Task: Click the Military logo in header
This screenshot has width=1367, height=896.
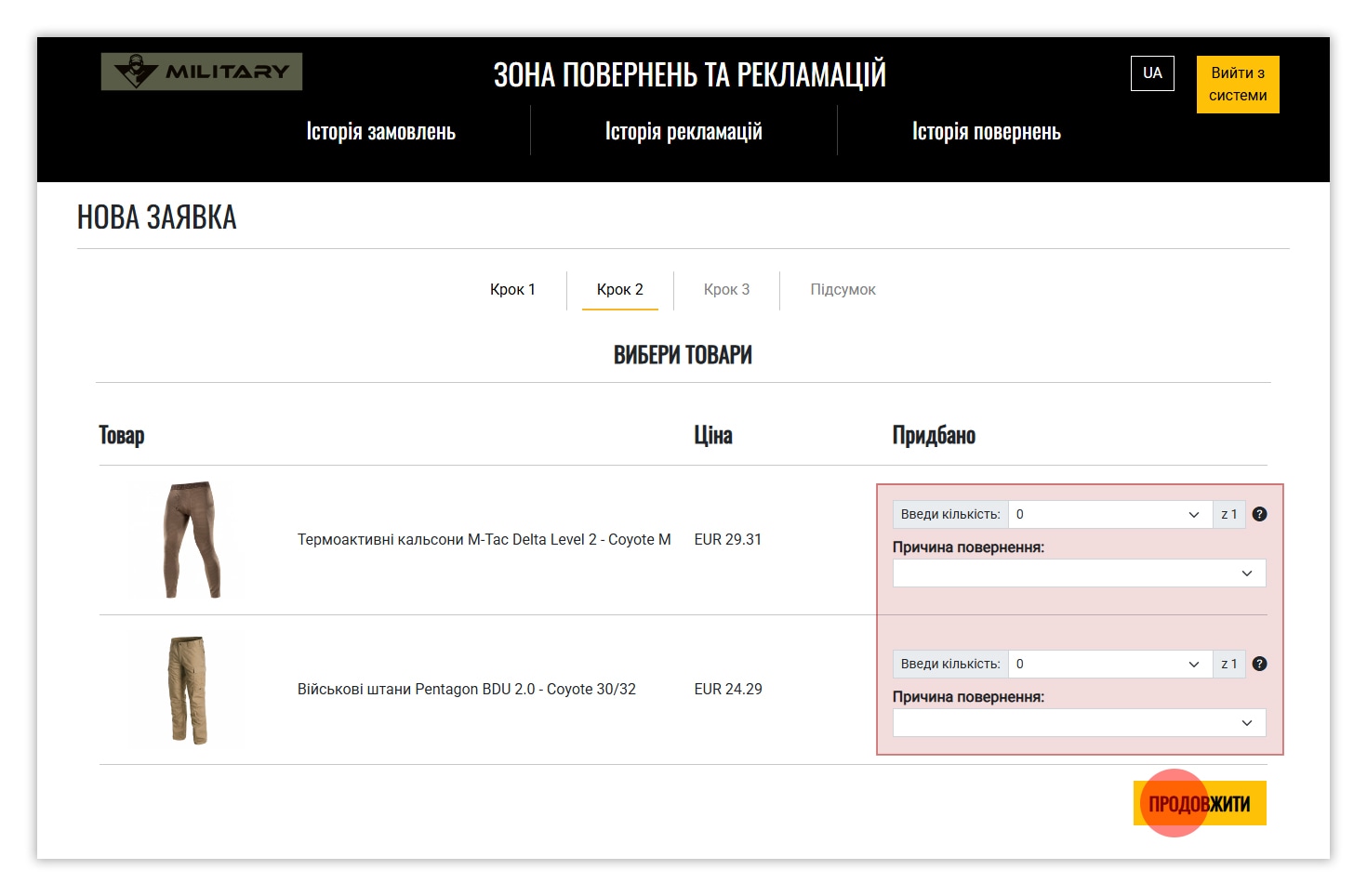Action: [202, 72]
